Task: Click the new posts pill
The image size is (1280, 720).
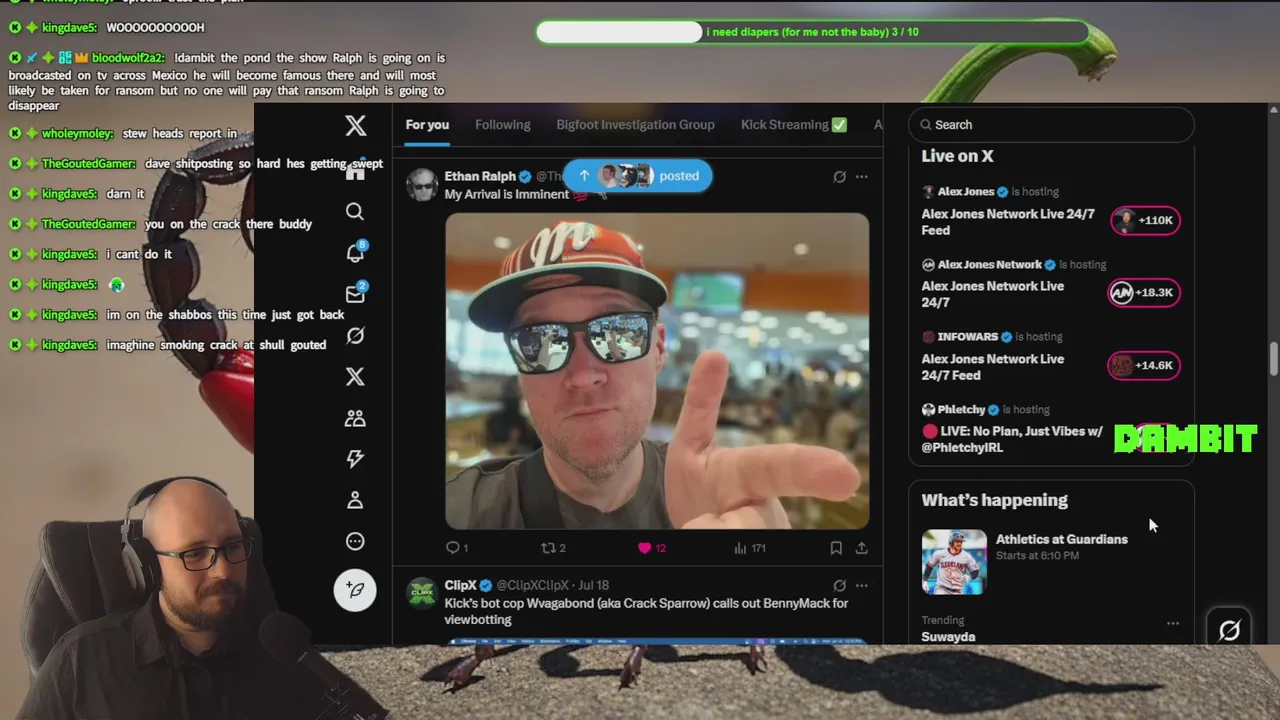Action: (x=638, y=176)
